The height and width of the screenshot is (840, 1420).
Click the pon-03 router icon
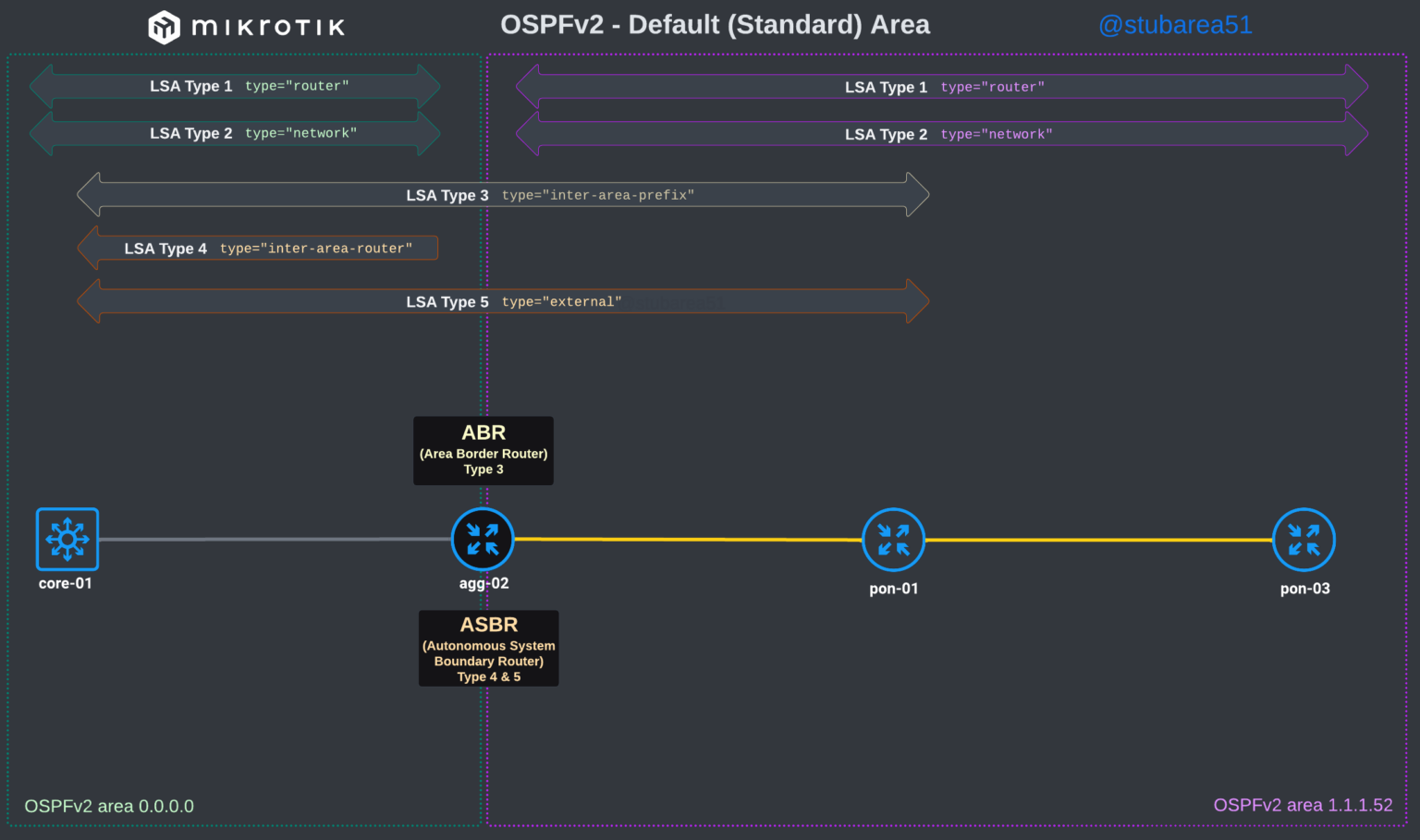click(1304, 539)
